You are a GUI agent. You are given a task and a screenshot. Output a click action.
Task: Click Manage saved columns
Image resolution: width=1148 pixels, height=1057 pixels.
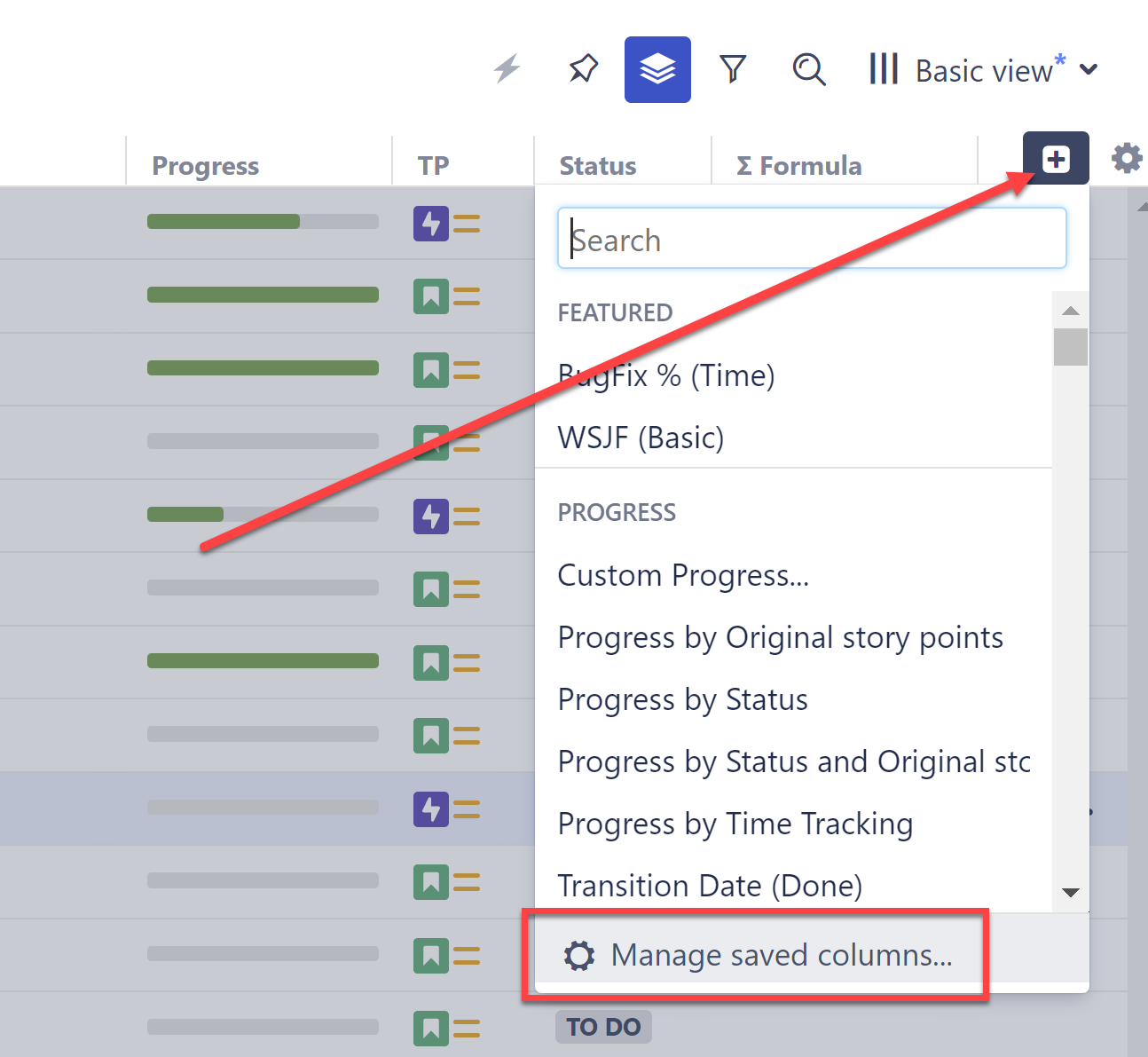point(781,955)
